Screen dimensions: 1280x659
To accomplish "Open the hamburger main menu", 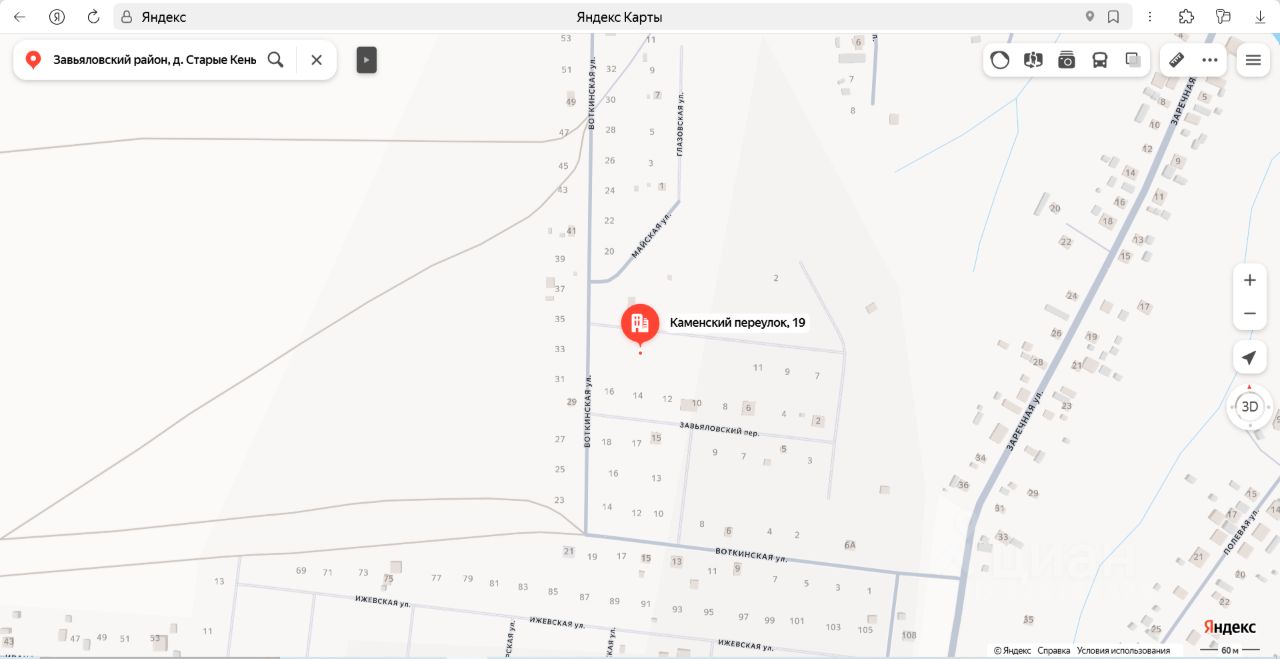I will (1253, 60).
